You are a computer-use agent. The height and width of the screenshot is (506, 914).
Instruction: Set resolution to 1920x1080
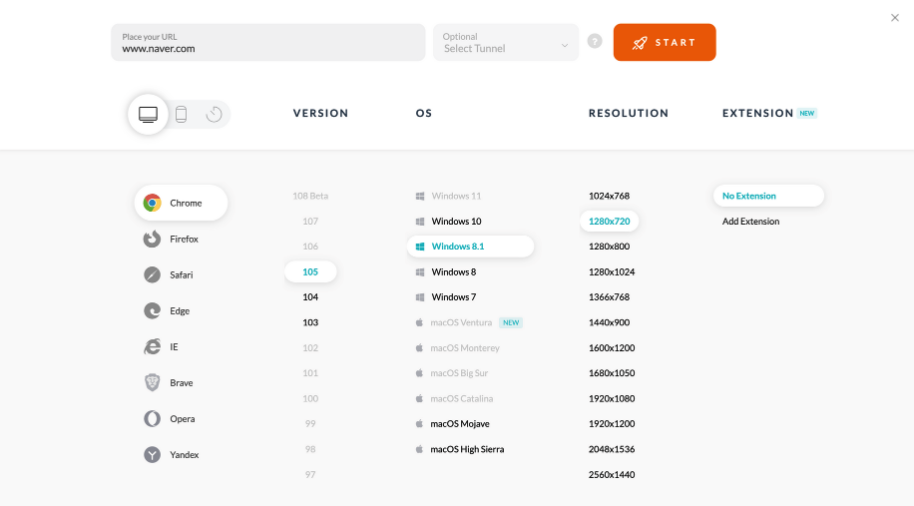[x=611, y=399]
